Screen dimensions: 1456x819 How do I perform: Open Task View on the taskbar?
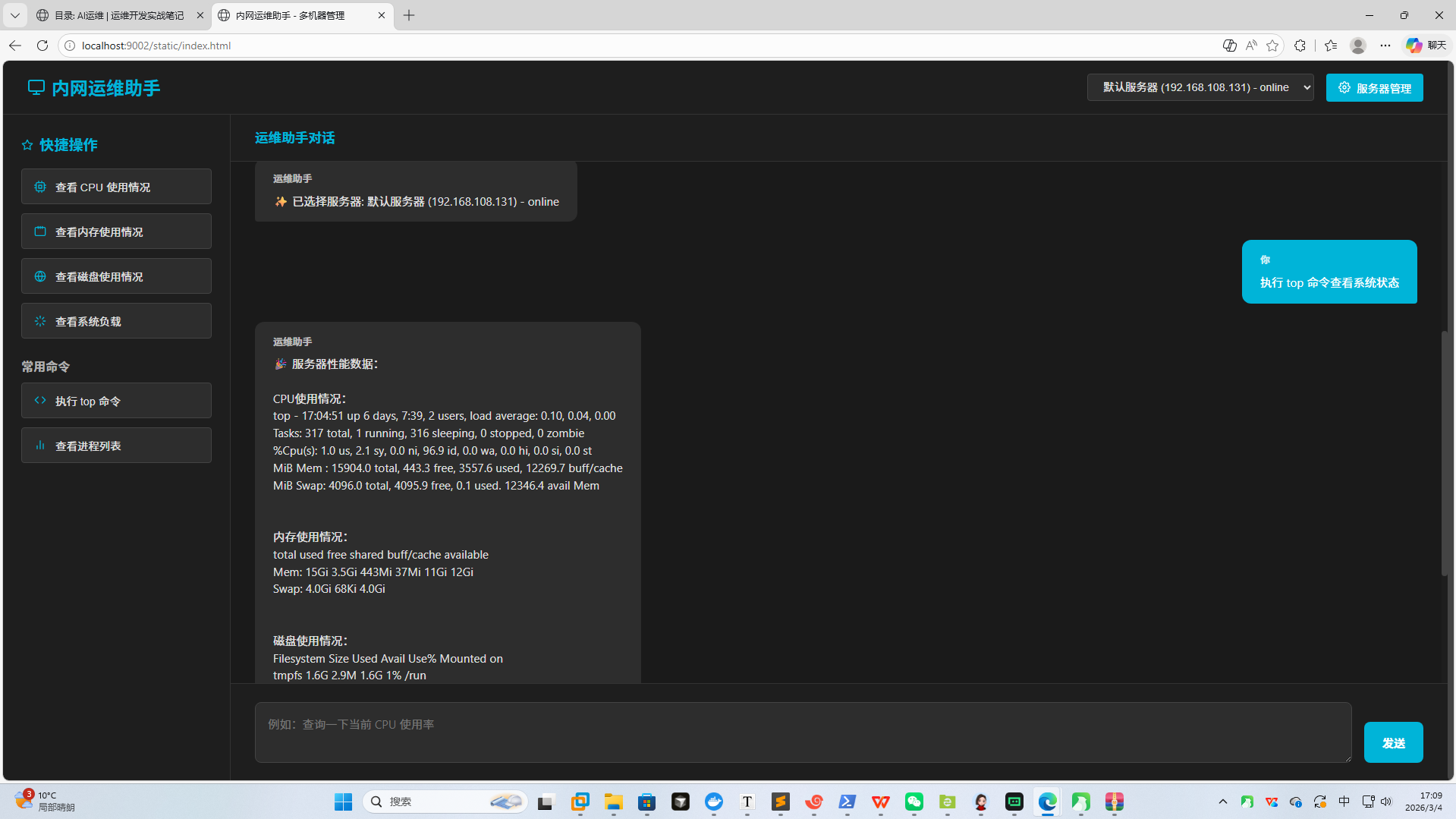pos(546,802)
